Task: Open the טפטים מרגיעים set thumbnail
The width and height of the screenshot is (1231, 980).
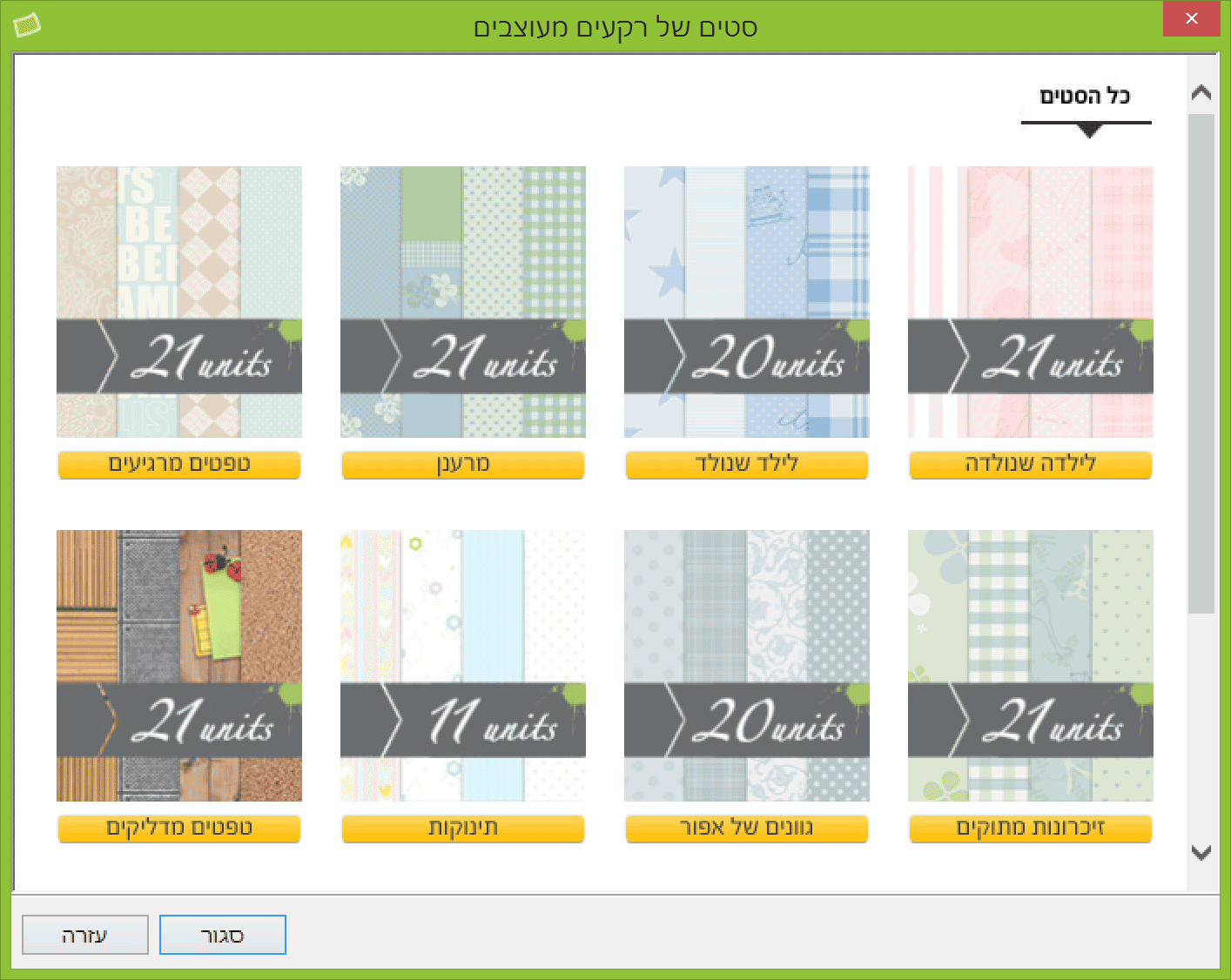Action: [179, 301]
